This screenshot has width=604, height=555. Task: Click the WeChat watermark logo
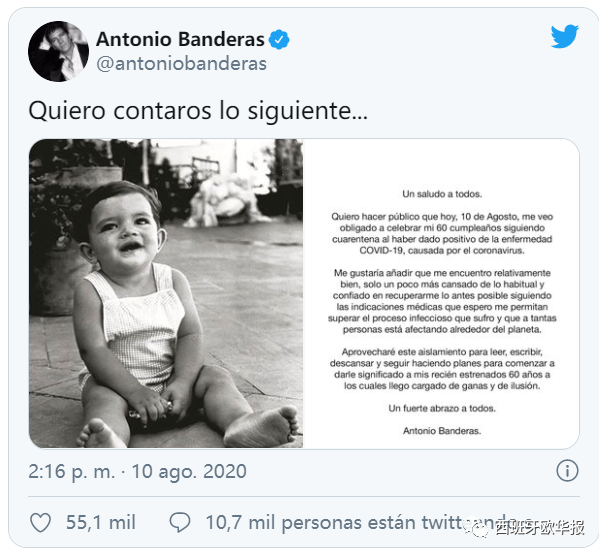(x=478, y=527)
